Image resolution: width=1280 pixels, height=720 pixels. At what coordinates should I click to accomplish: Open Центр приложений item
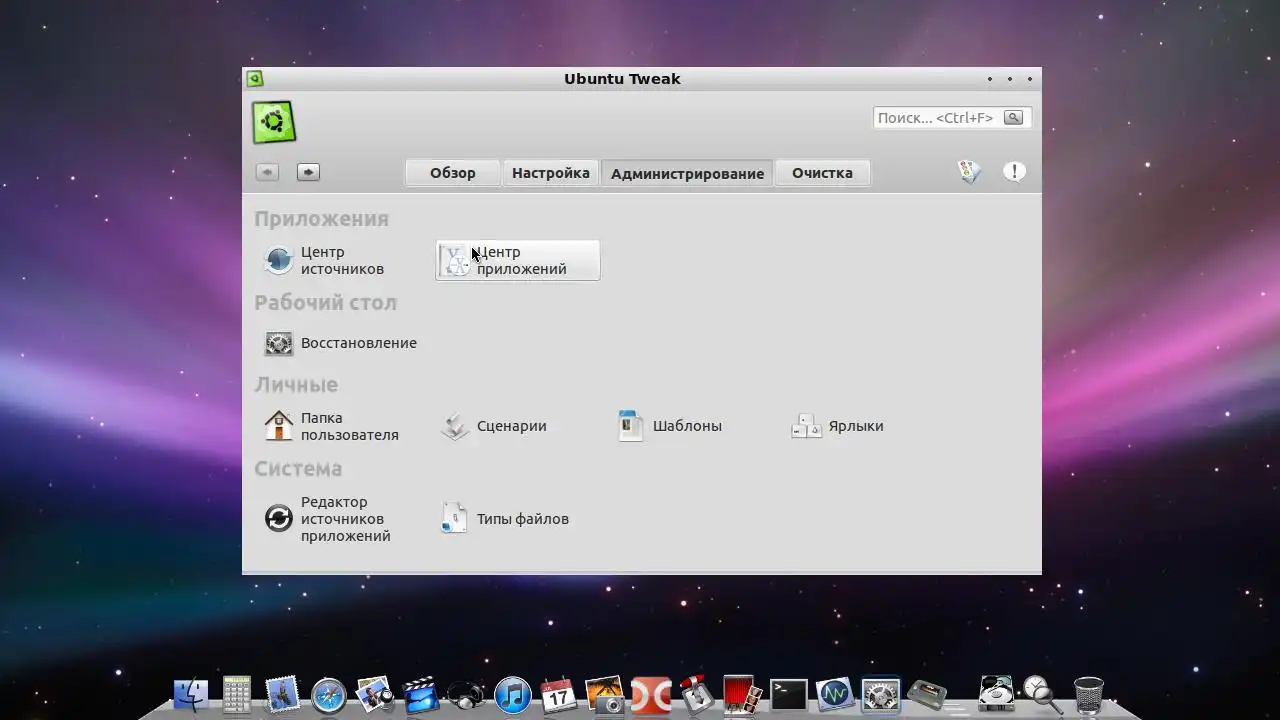click(x=517, y=260)
